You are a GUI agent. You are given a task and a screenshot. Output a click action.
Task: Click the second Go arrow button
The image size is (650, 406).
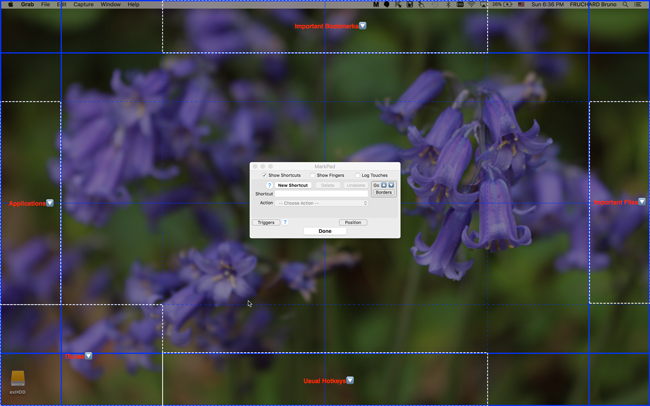tap(392, 185)
